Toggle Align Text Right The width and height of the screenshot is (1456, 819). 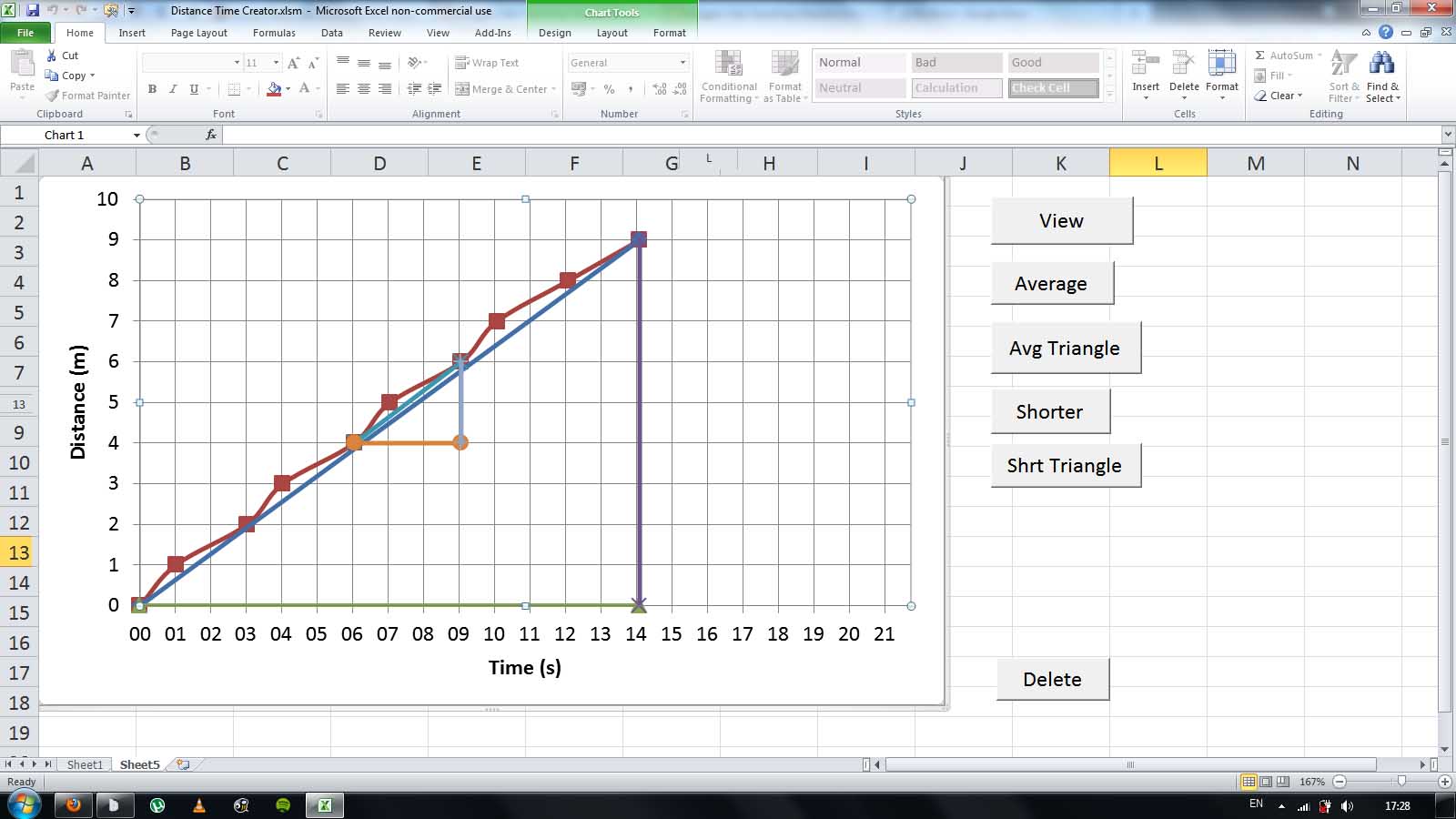tap(385, 88)
